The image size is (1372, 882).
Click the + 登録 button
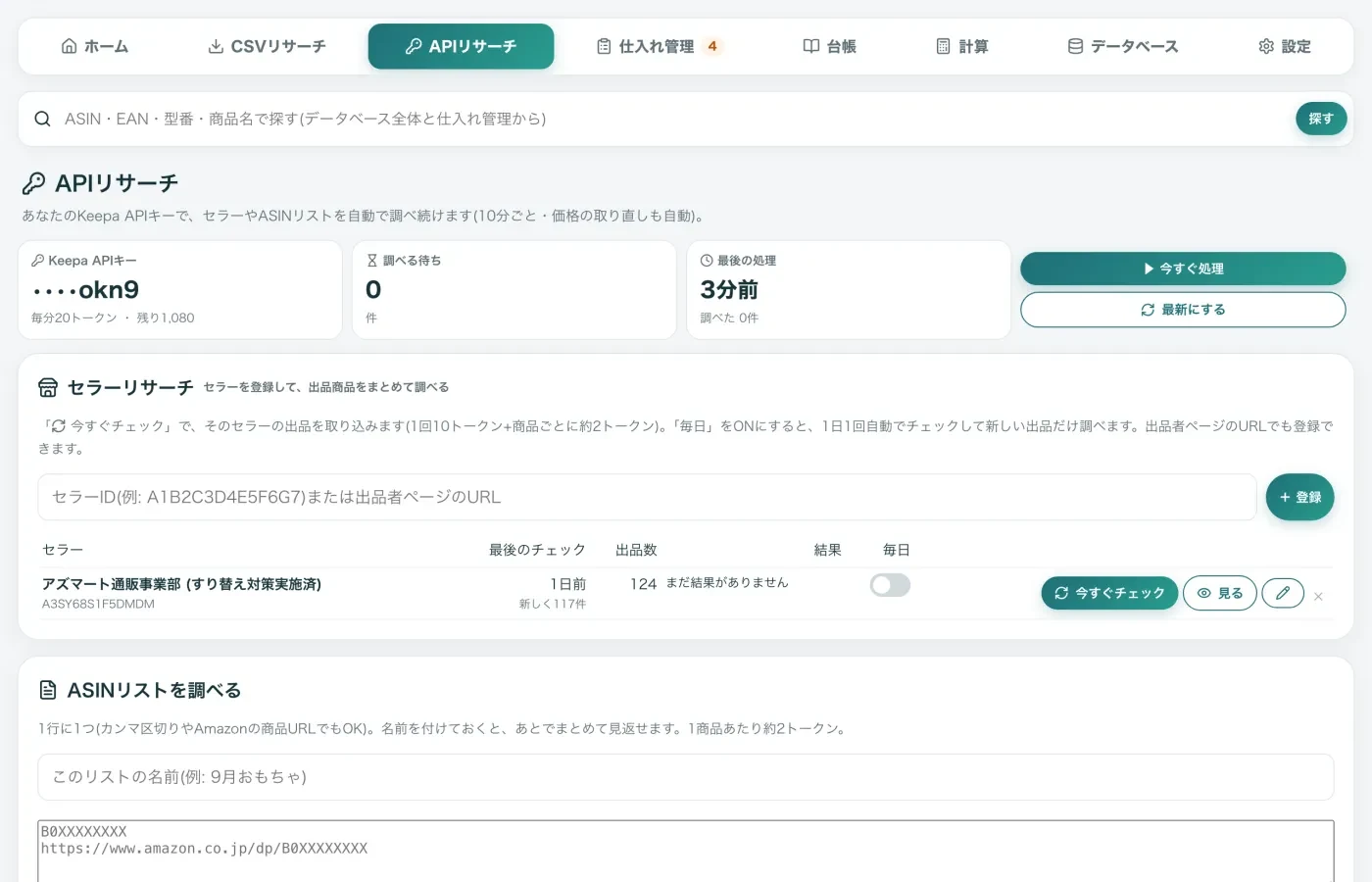pos(1299,497)
